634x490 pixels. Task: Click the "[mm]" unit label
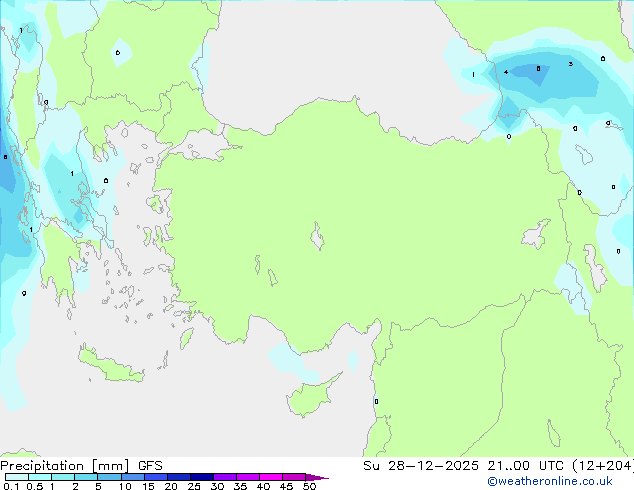[x=110, y=466]
